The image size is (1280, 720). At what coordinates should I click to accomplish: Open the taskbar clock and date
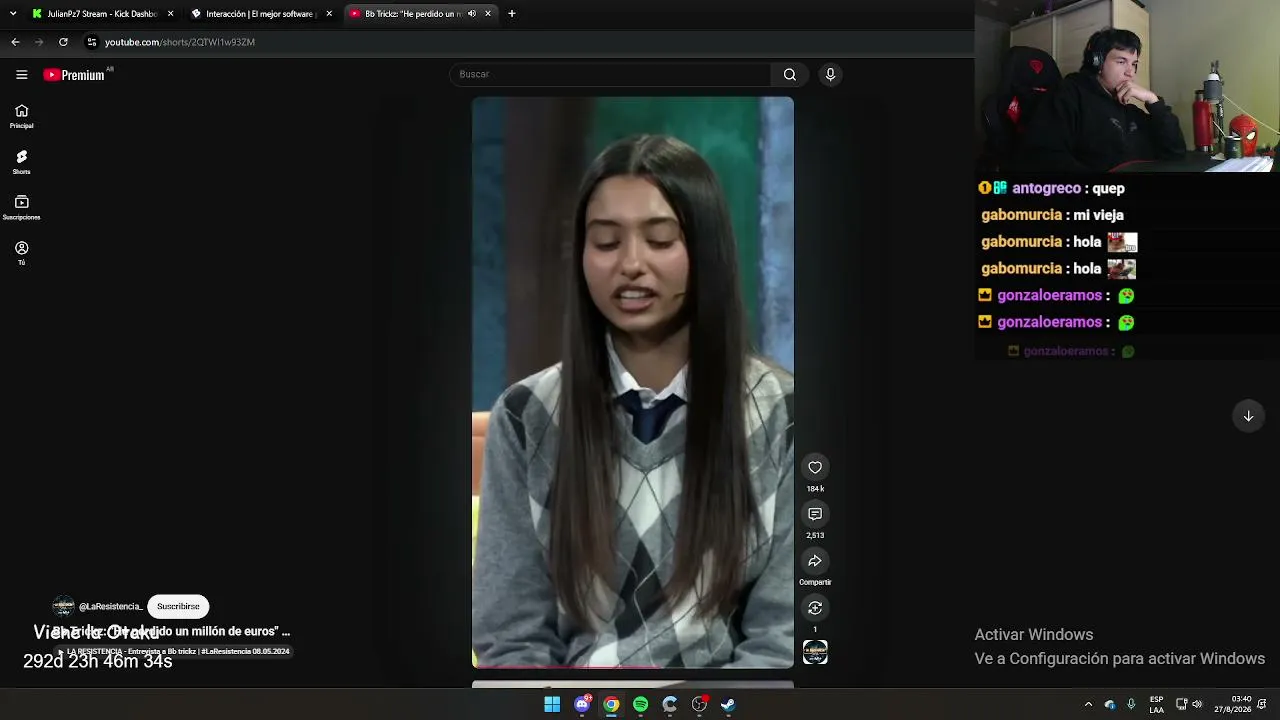[x=1233, y=704]
